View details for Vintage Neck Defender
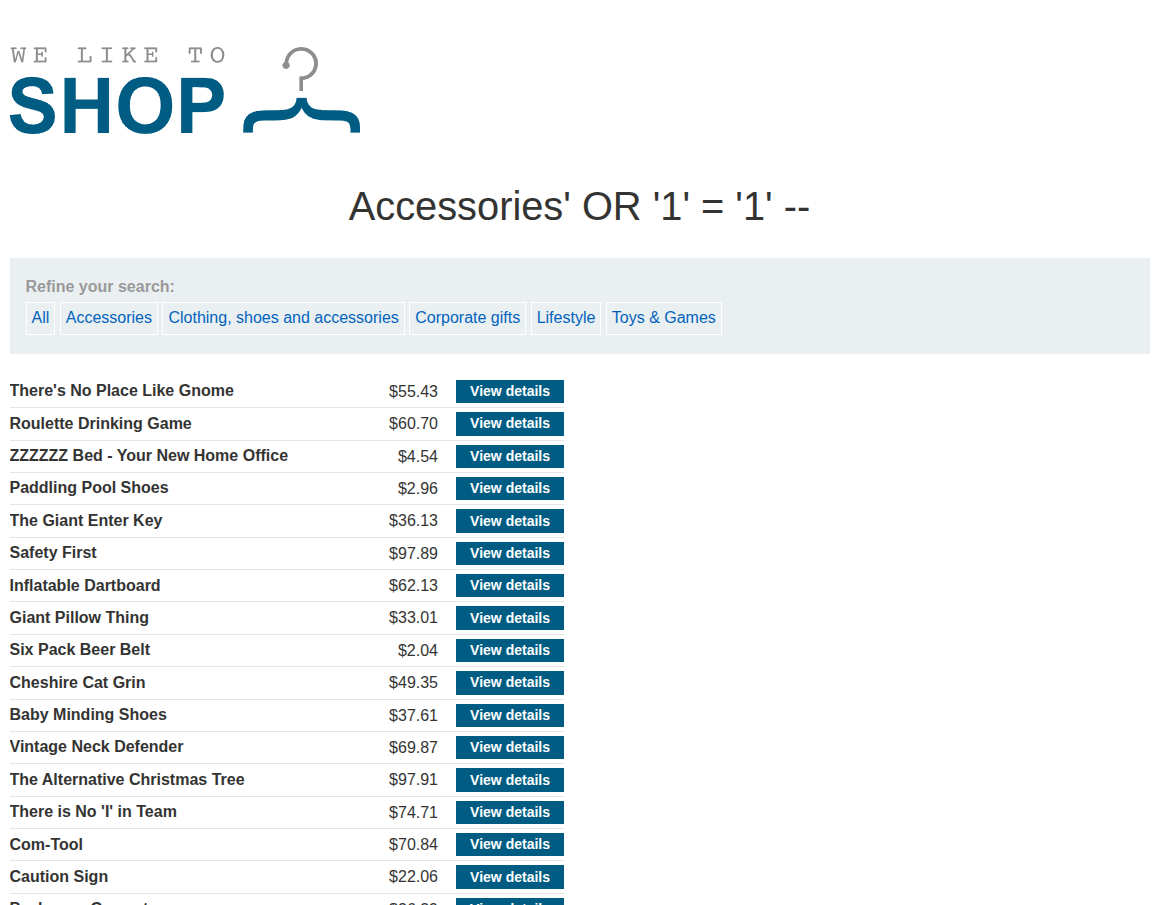The width and height of the screenshot is (1160, 905). pyautogui.click(x=510, y=747)
